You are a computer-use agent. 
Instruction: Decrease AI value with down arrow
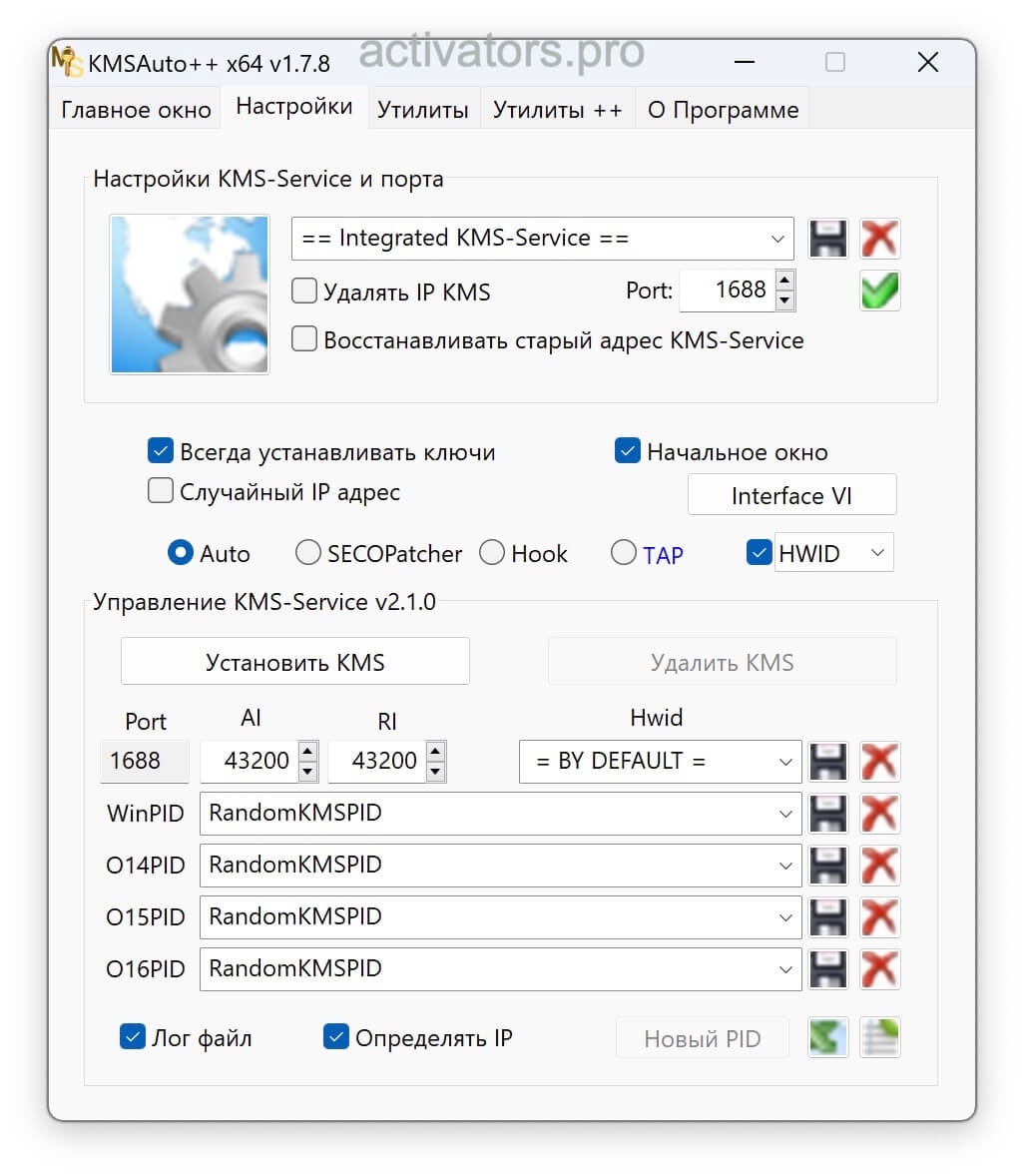pos(307,771)
